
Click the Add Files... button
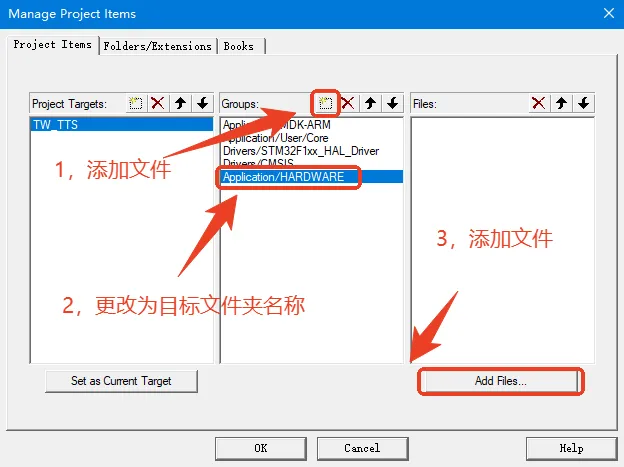[501, 381]
